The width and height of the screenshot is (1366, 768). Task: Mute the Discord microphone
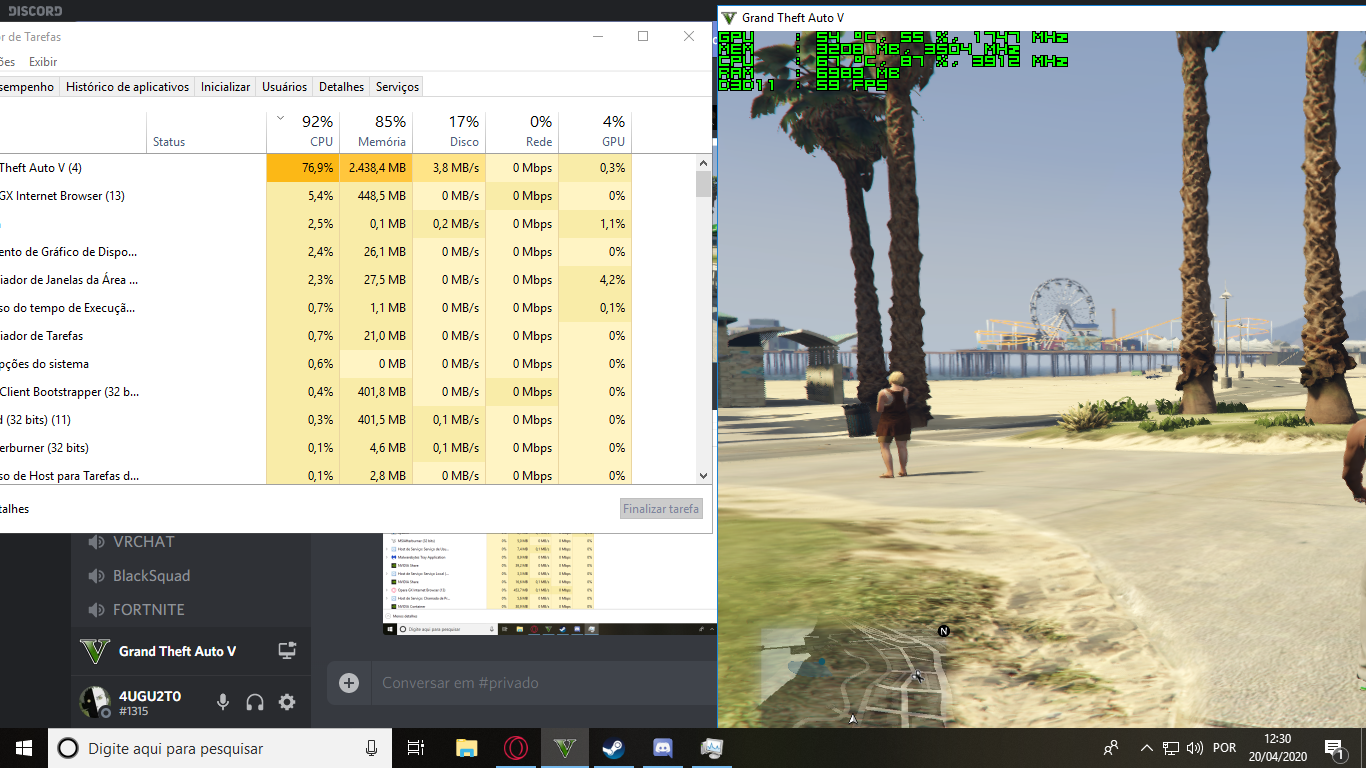point(223,703)
